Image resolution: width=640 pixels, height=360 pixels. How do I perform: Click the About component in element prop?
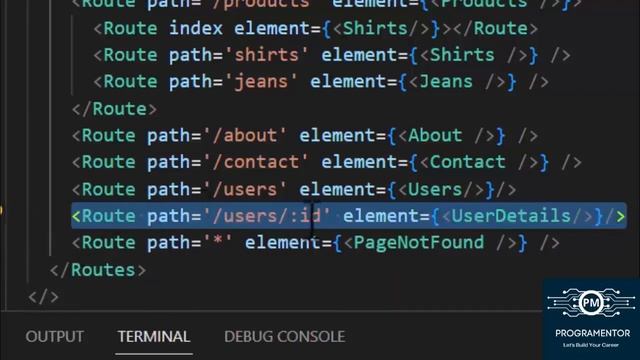(x=435, y=136)
